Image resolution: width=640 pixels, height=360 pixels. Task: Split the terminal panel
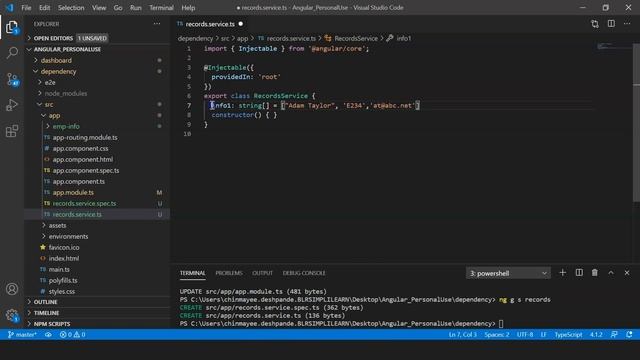tap(579, 273)
